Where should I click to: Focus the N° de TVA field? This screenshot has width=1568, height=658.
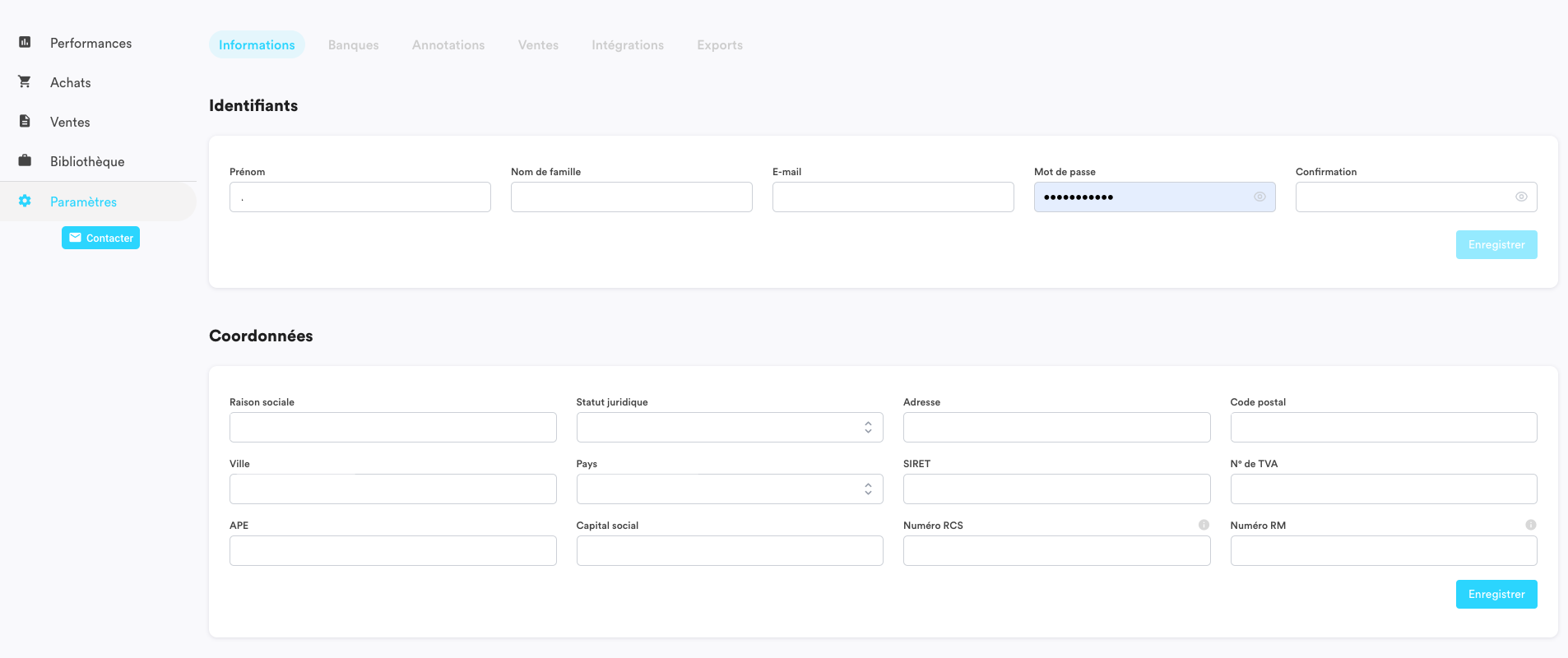1384,489
